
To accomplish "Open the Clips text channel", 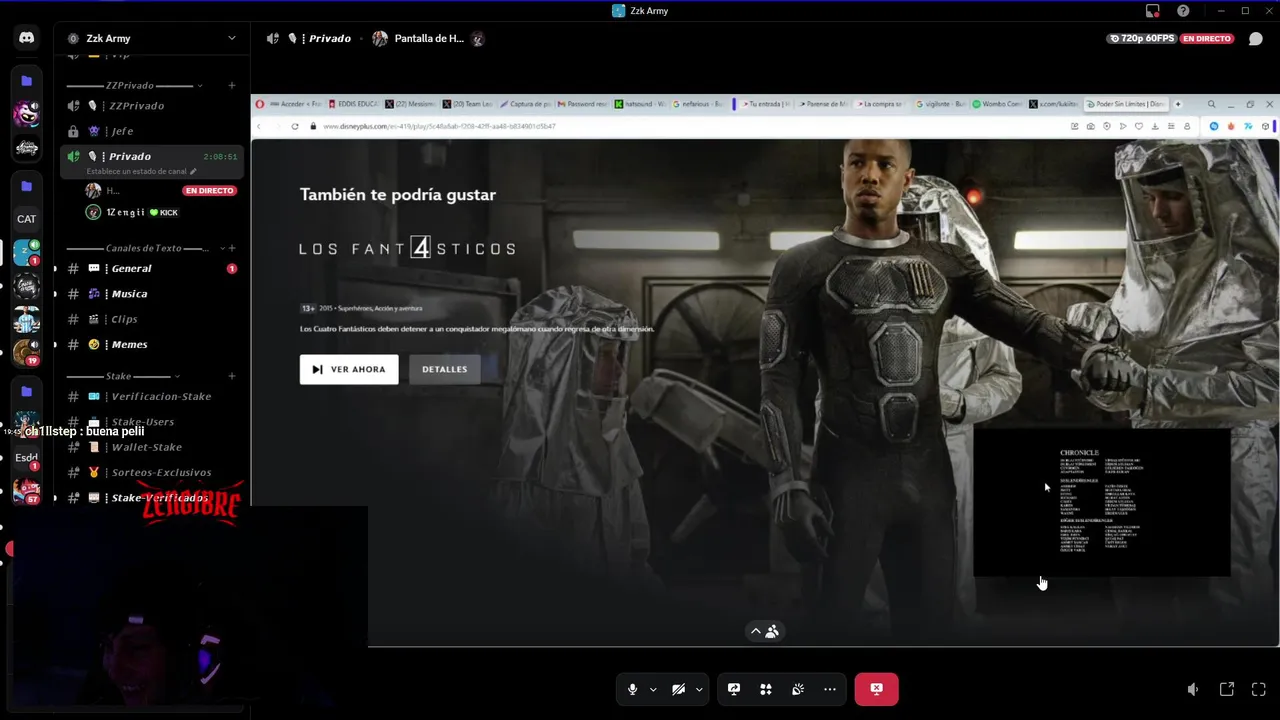I will (152, 319).
